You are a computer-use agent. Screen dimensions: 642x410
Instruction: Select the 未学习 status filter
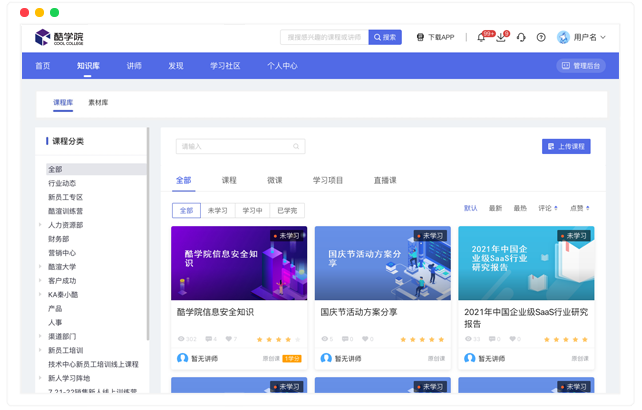[217, 211]
